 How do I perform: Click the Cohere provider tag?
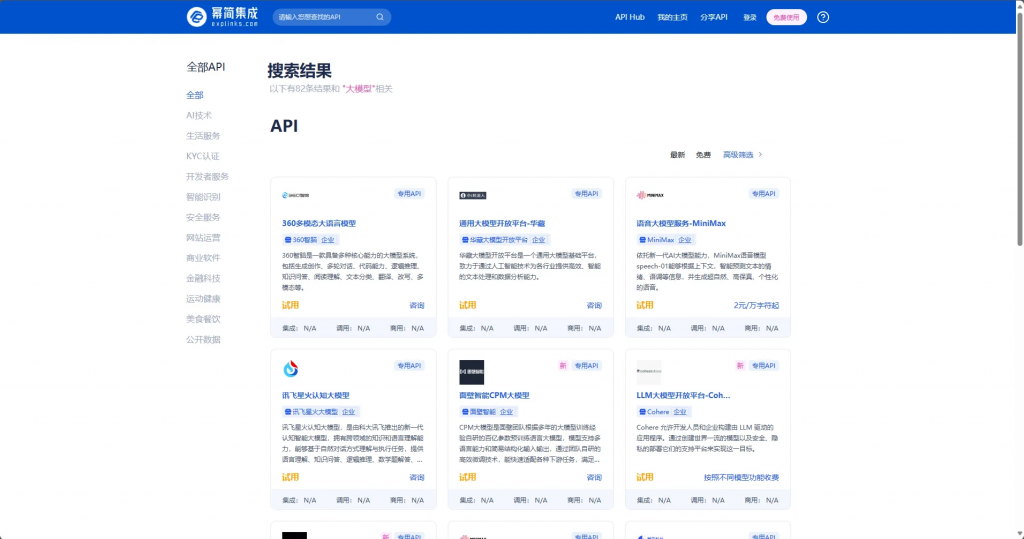point(663,412)
